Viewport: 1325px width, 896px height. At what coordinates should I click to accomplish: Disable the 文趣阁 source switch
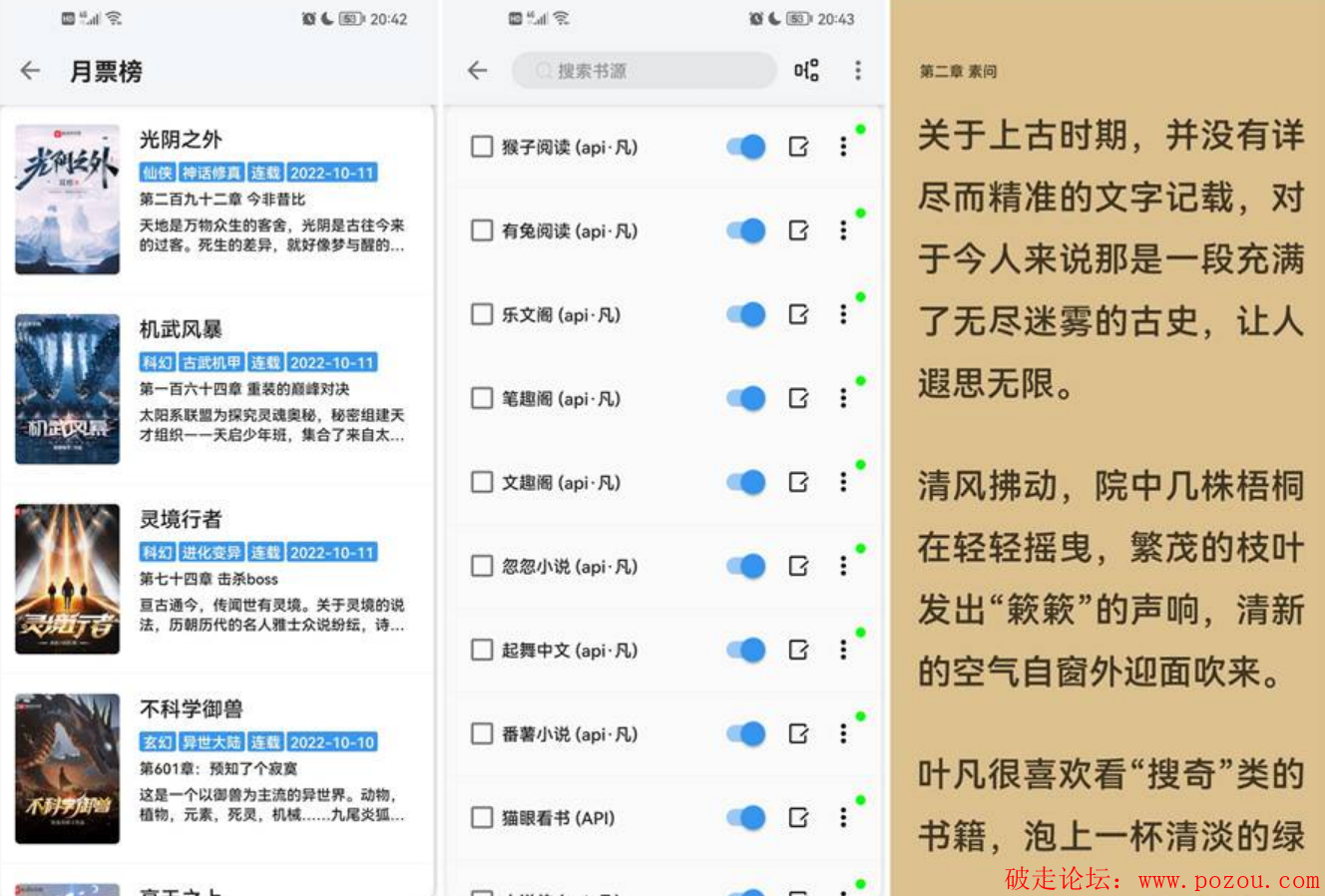745,482
